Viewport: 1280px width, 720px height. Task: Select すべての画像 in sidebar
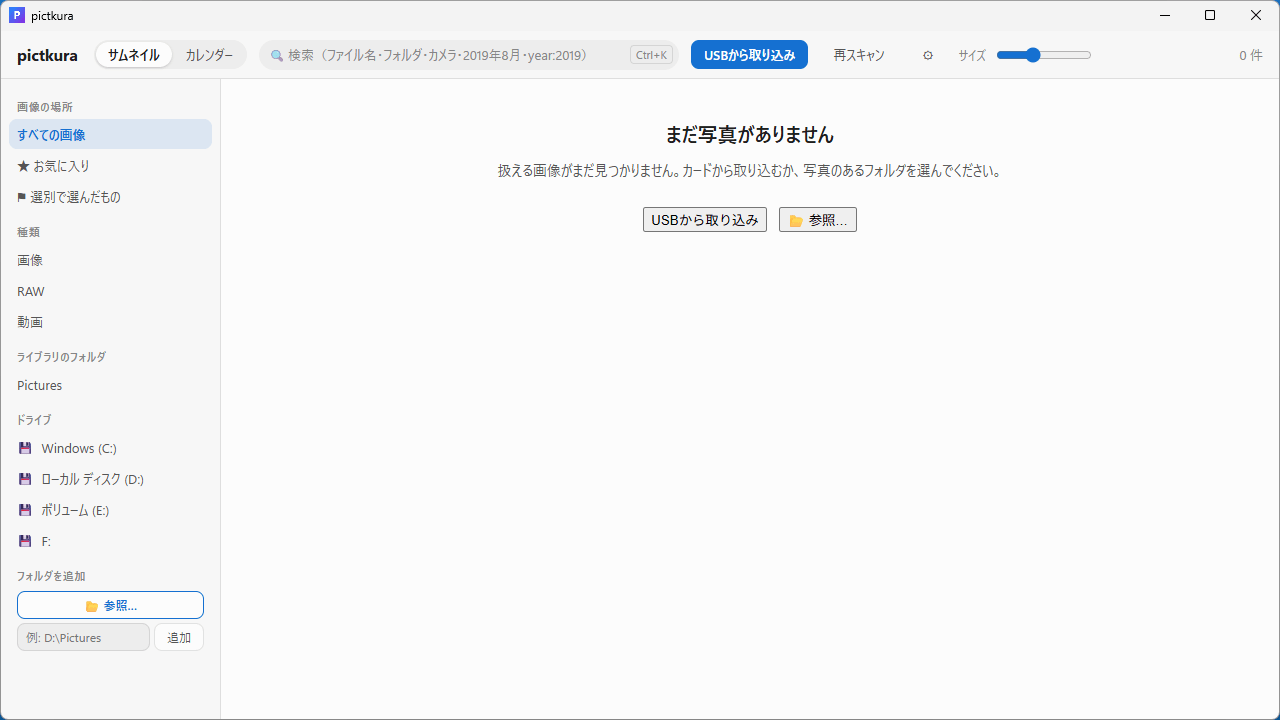[x=110, y=134]
